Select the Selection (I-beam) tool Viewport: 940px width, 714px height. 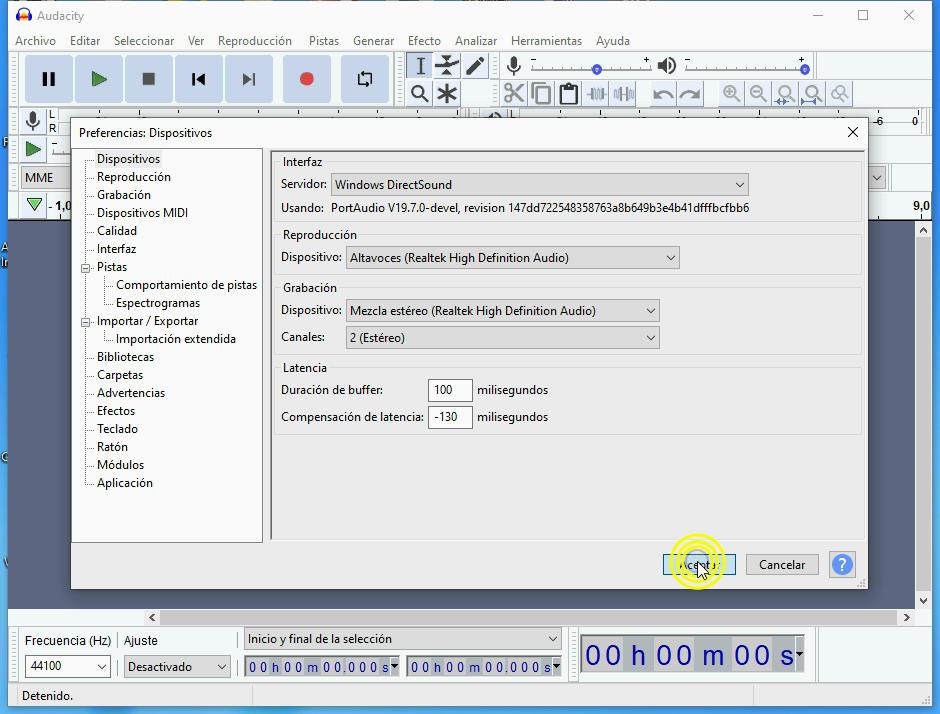420,66
